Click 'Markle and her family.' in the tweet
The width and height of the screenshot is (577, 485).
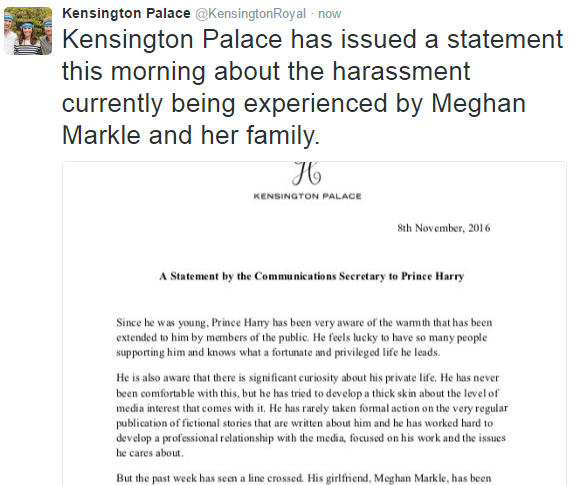point(191,135)
